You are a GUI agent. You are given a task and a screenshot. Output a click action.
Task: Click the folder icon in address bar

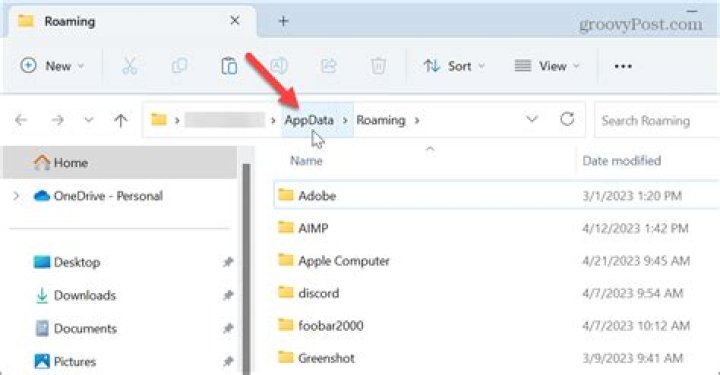(x=159, y=120)
